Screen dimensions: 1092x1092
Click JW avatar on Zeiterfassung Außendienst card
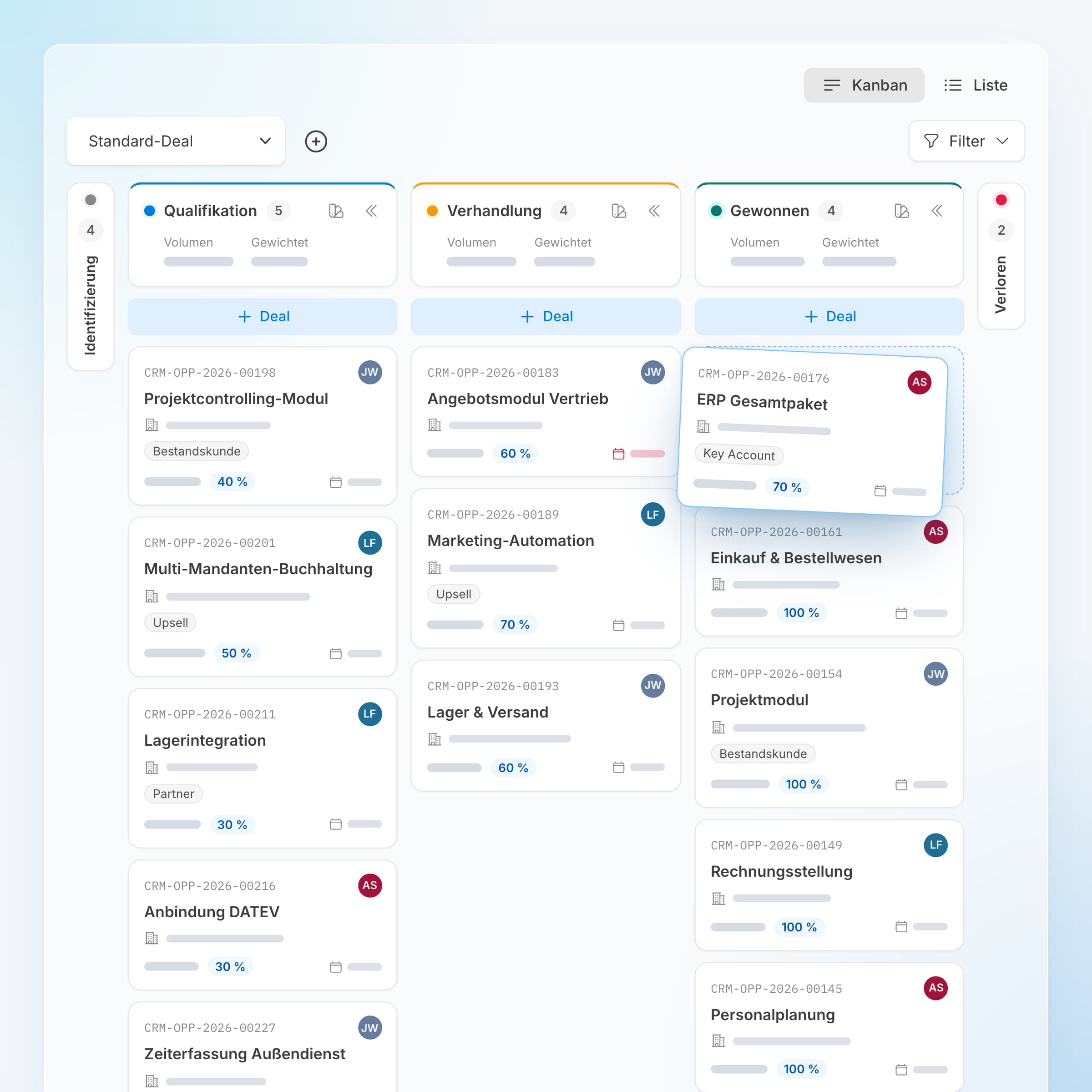[x=370, y=1027]
